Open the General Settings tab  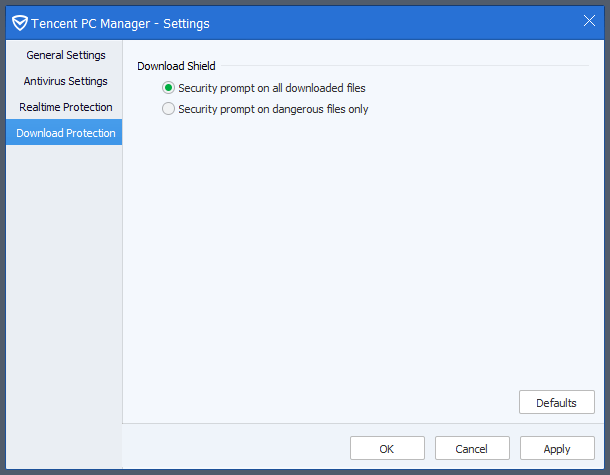click(x=65, y=55)
